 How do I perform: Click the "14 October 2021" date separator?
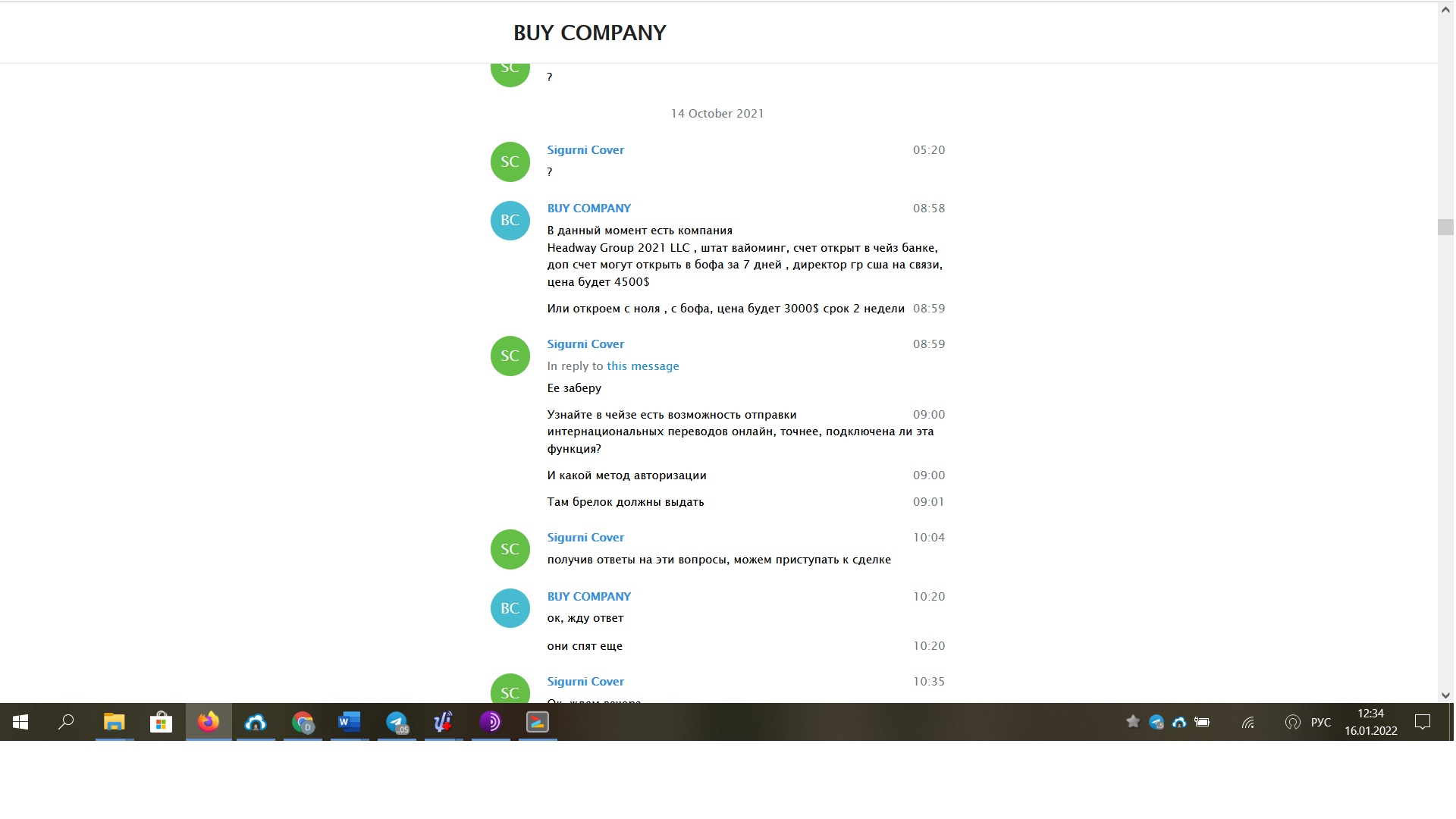point(717,114)
